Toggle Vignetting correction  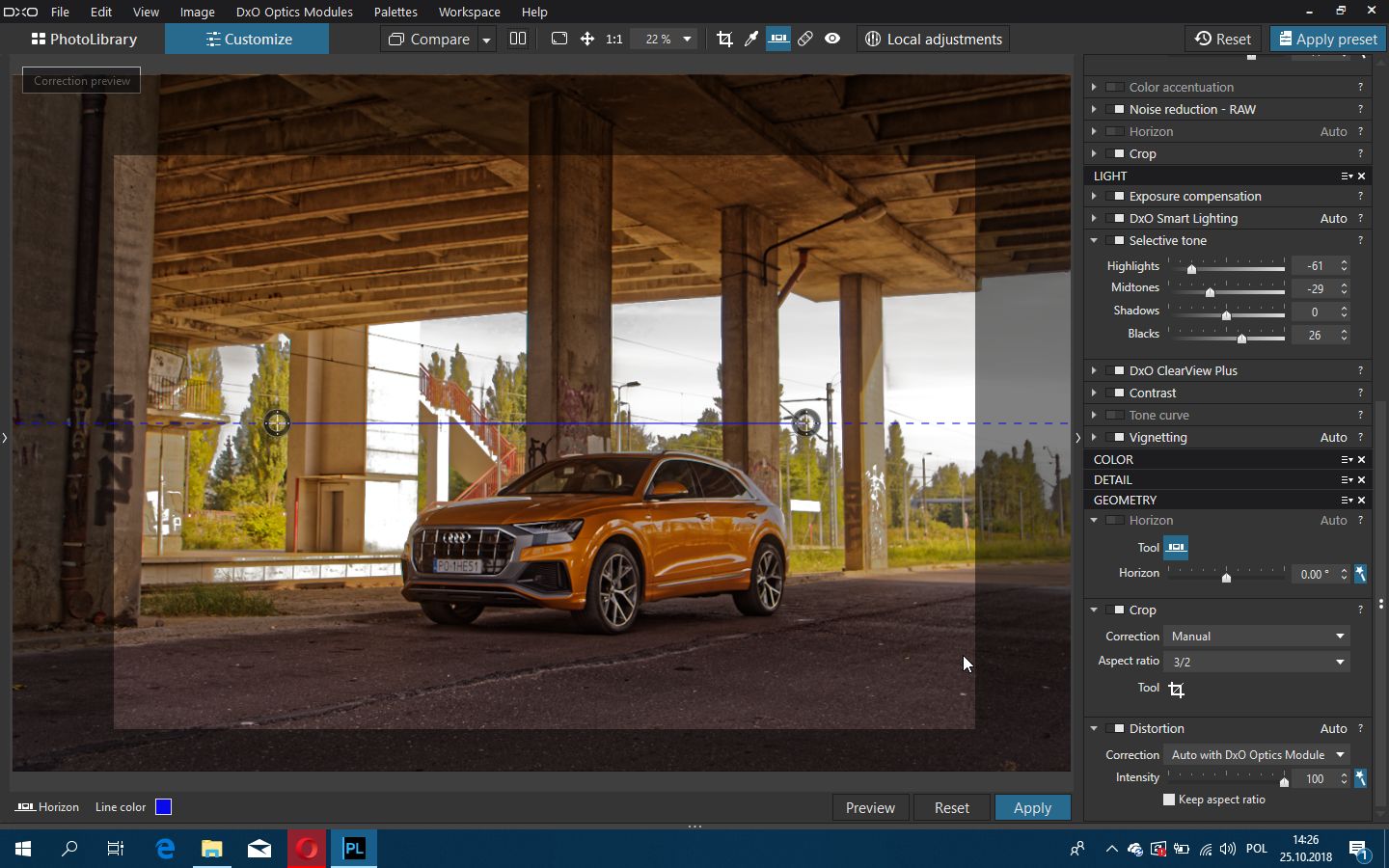click(x=1115, y=437)
